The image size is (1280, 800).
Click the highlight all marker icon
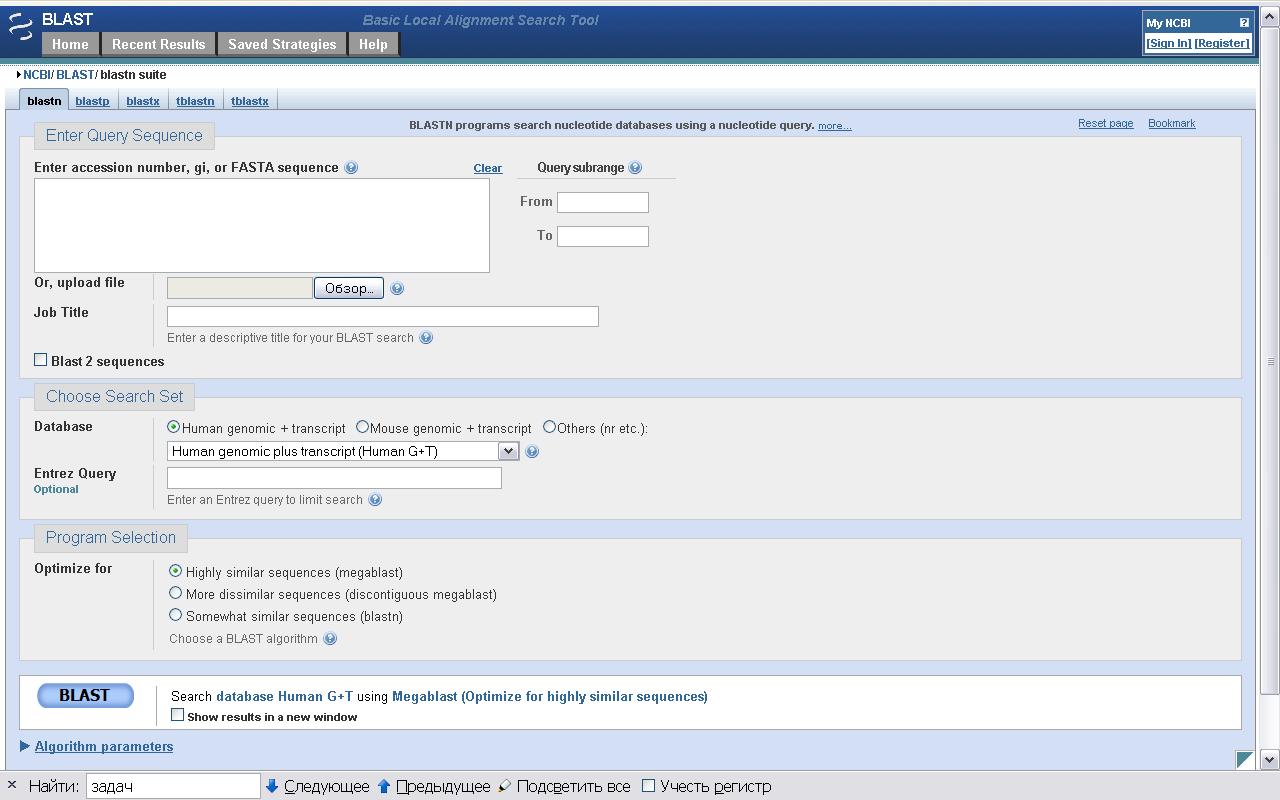pyautogui.click(x=504, y=786)
